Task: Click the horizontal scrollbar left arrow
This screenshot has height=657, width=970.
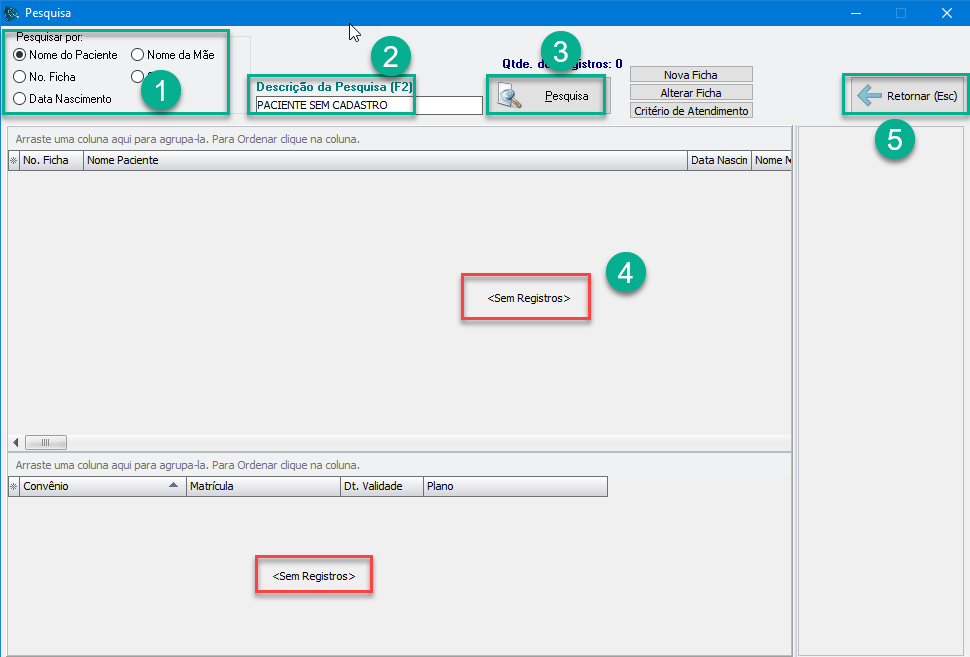Action: pyautogui.click(x=15, y=442)
